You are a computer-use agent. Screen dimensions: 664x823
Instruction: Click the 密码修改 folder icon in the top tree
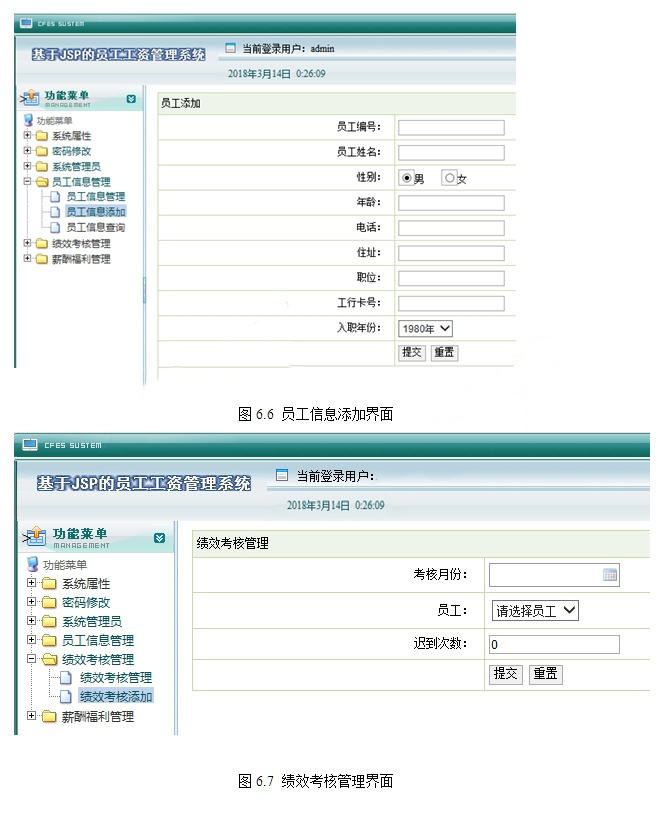click(41, 151)
